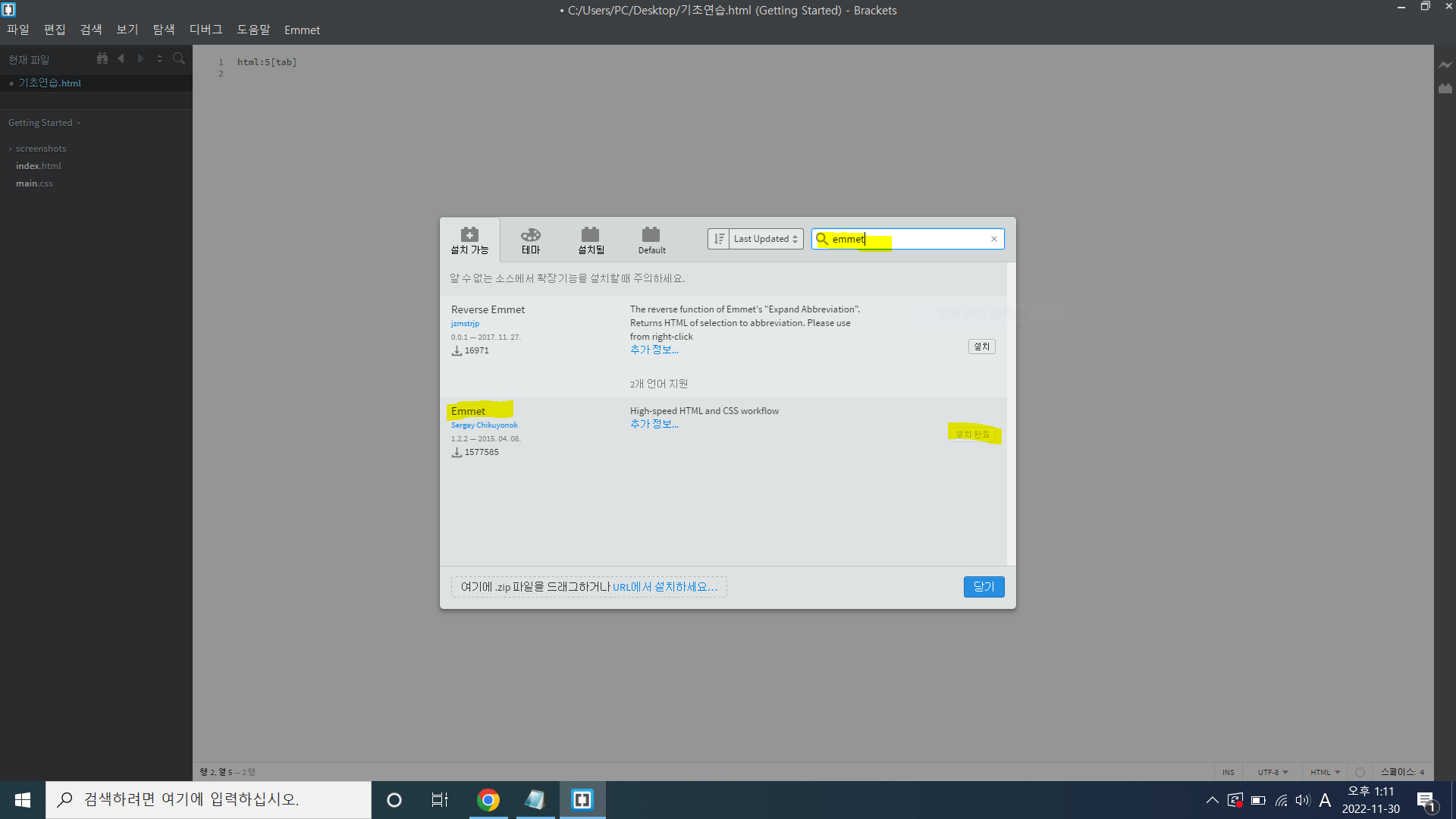
Task: Launch Chrome from the Windows taskbar
Action: tap(488, 800)
